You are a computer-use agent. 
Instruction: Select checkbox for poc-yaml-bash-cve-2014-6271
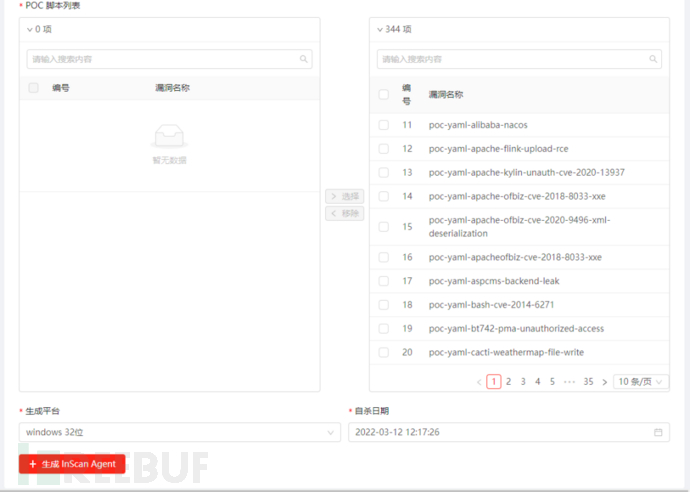pos(384,305)
